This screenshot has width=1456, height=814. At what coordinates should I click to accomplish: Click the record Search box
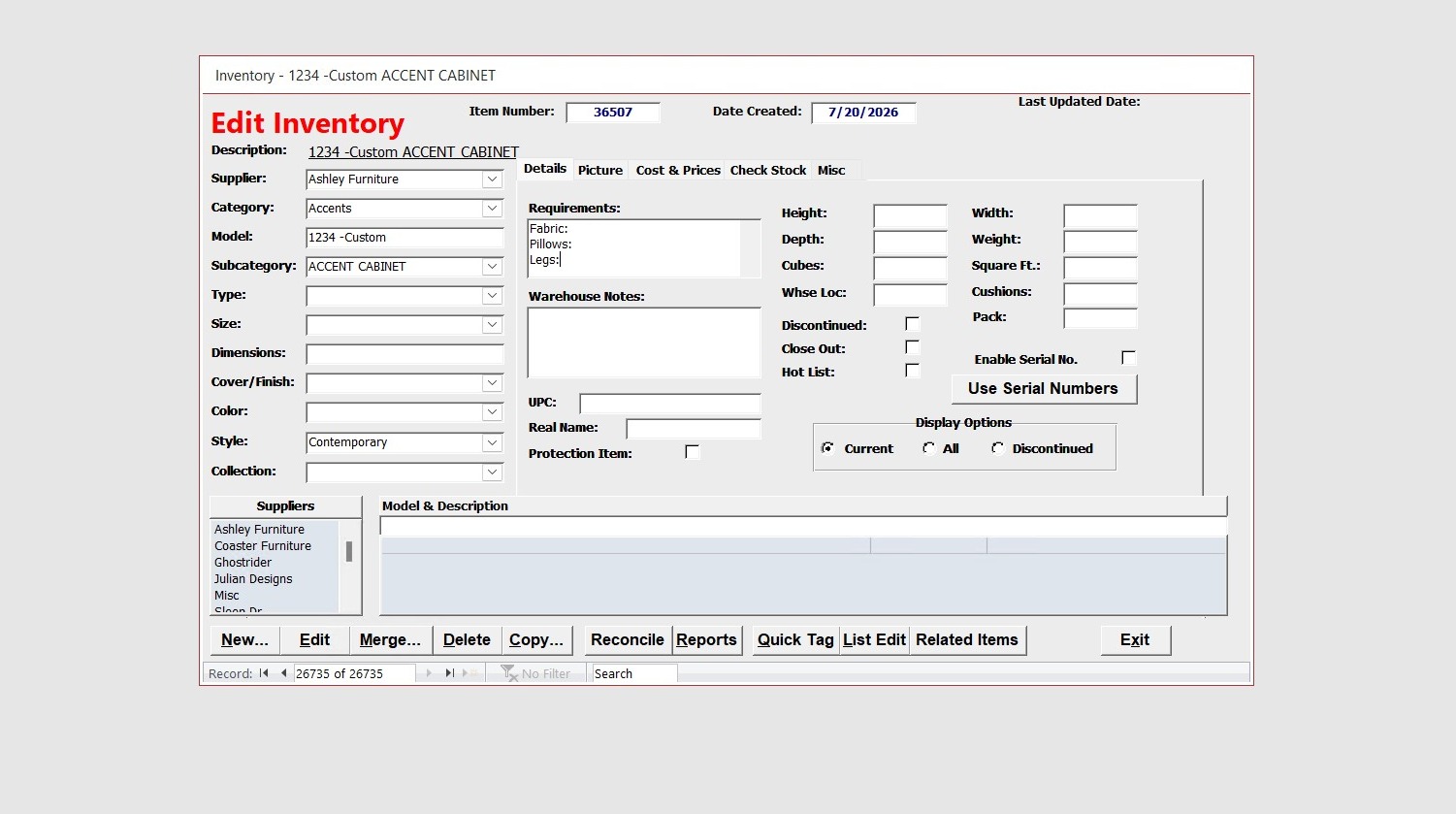(634, 673)
